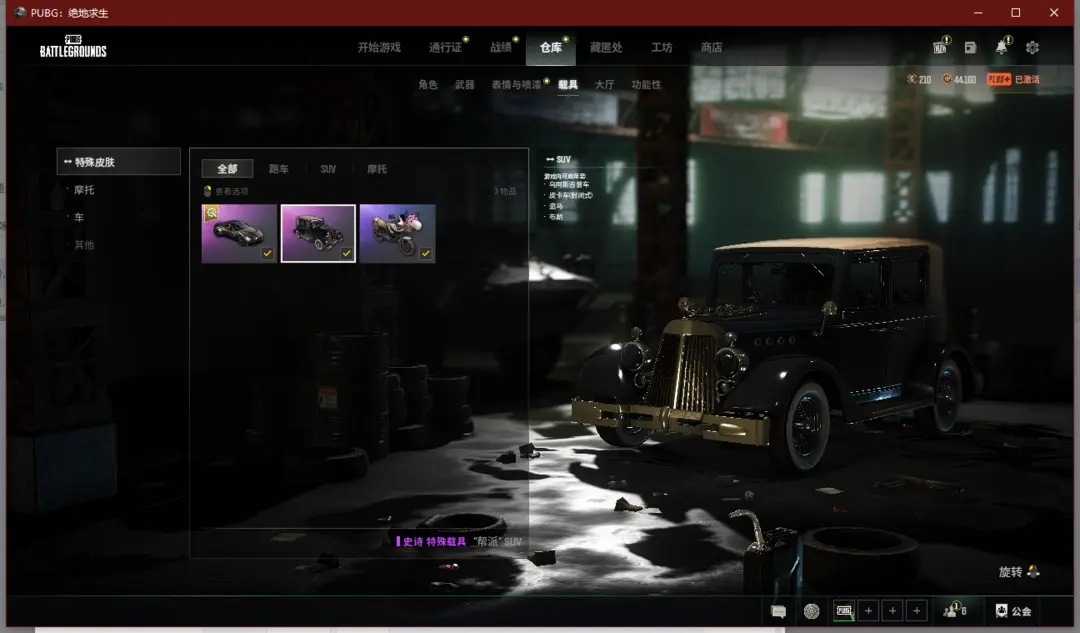
Task: Click the SUV heading in info panel
Action: 559,159
